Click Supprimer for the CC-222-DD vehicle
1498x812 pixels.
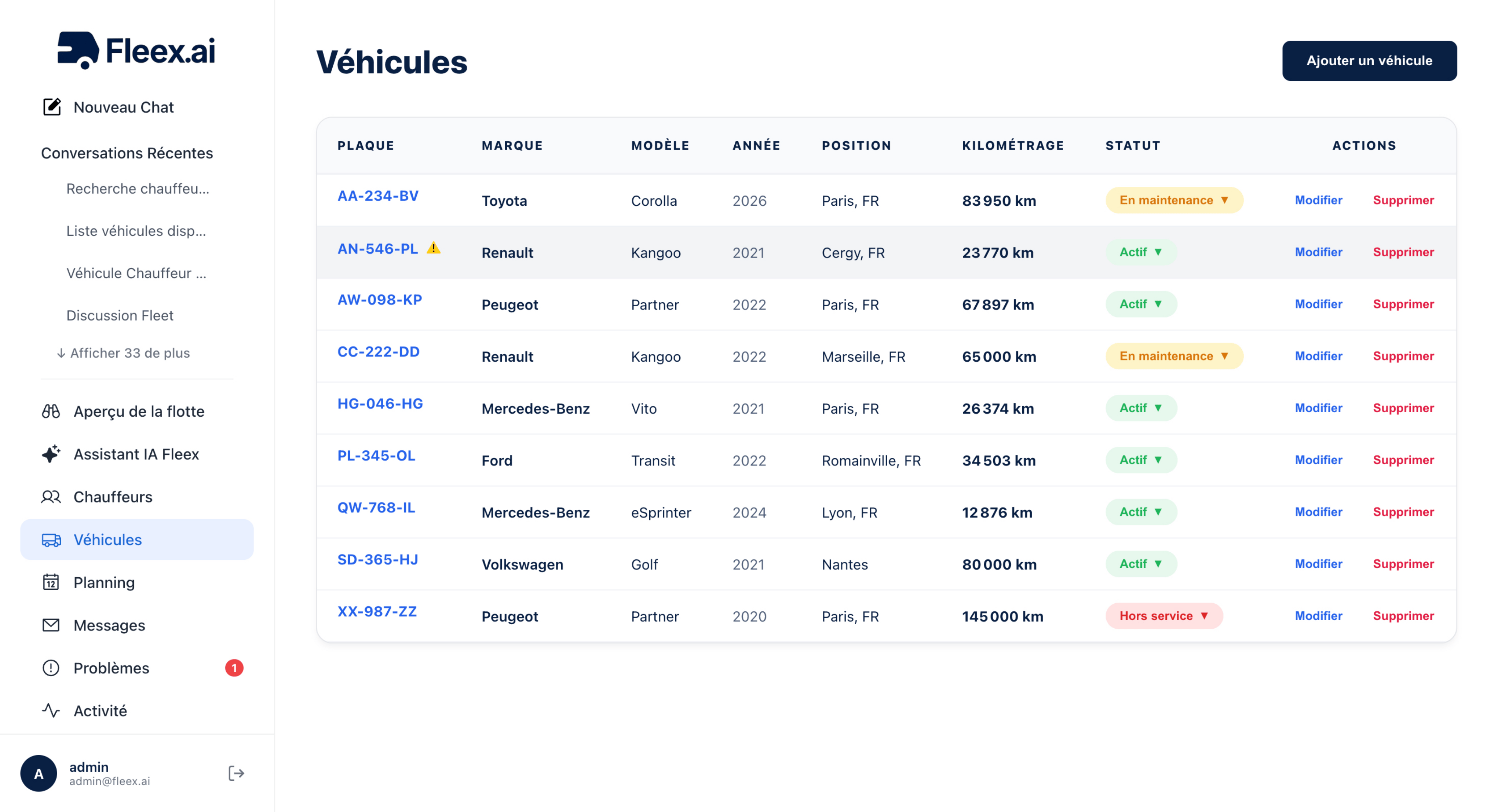[x=1403, y=356]
